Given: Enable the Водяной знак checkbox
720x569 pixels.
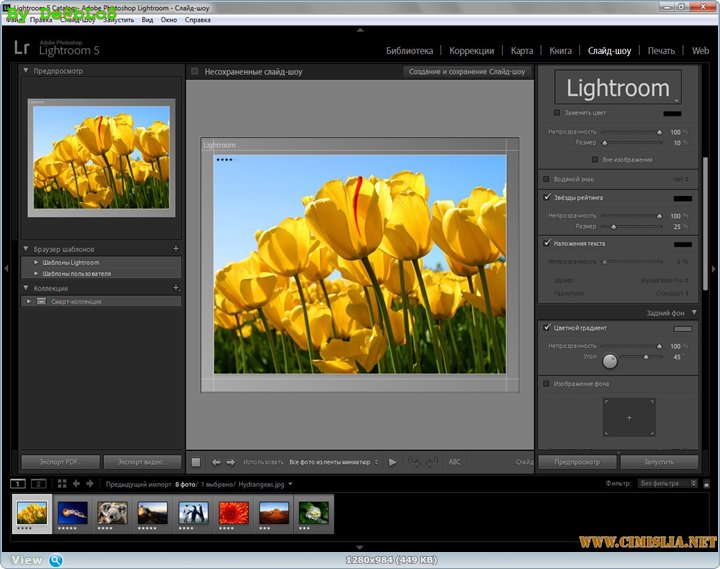Looking at the screenshot, I should pos(545,179).
